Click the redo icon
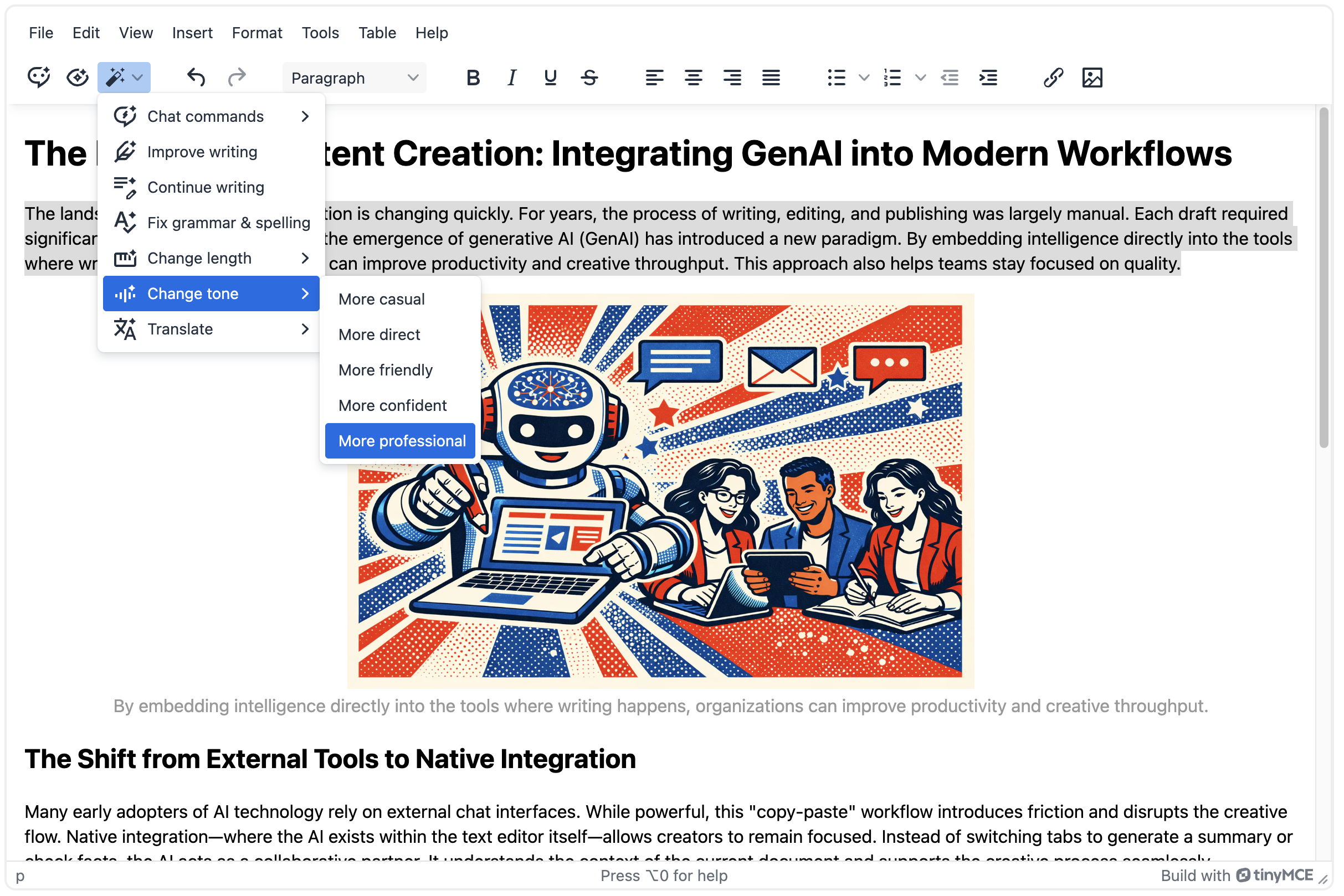 [237, 77]
